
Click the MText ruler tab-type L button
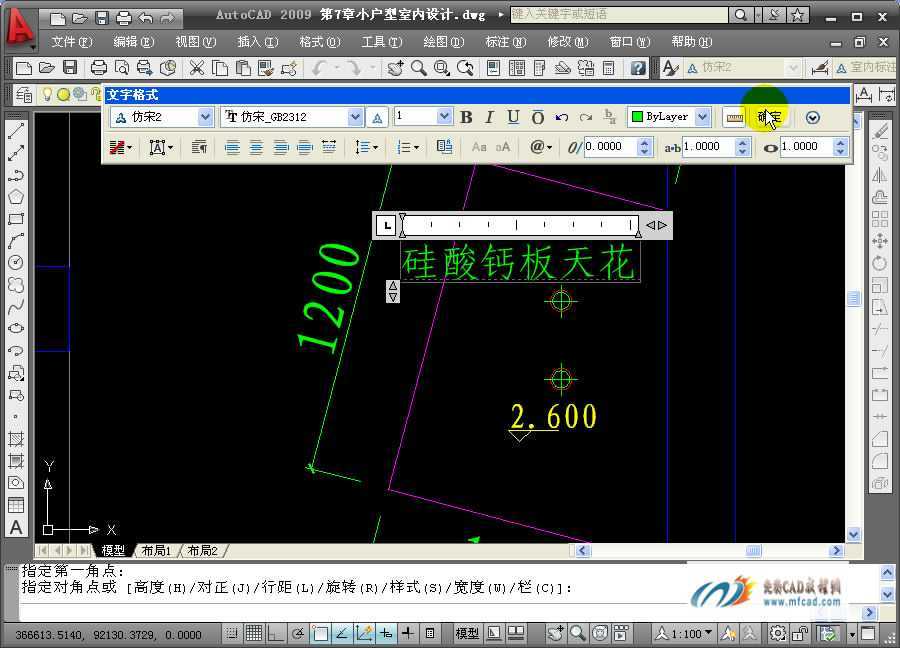click(x=387, y=226)
